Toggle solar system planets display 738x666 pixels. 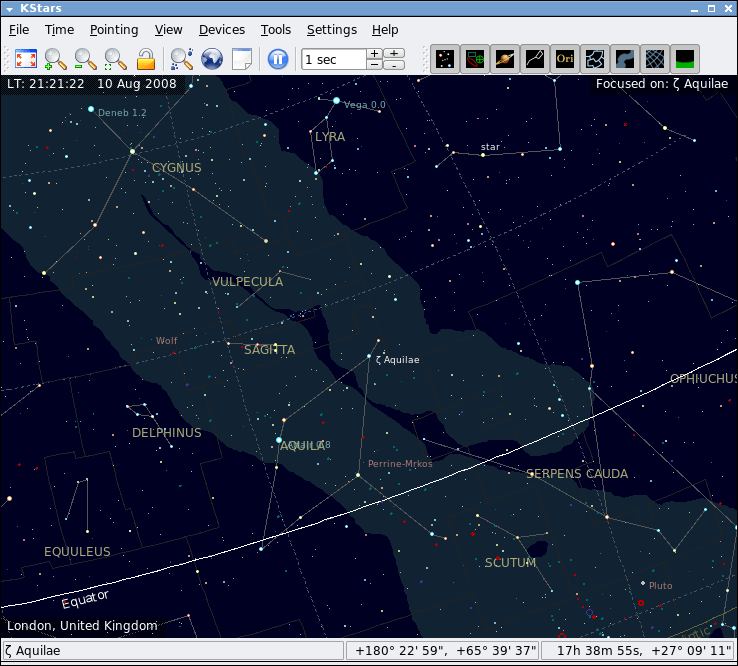pyautogui.click(x=505, y=59)
